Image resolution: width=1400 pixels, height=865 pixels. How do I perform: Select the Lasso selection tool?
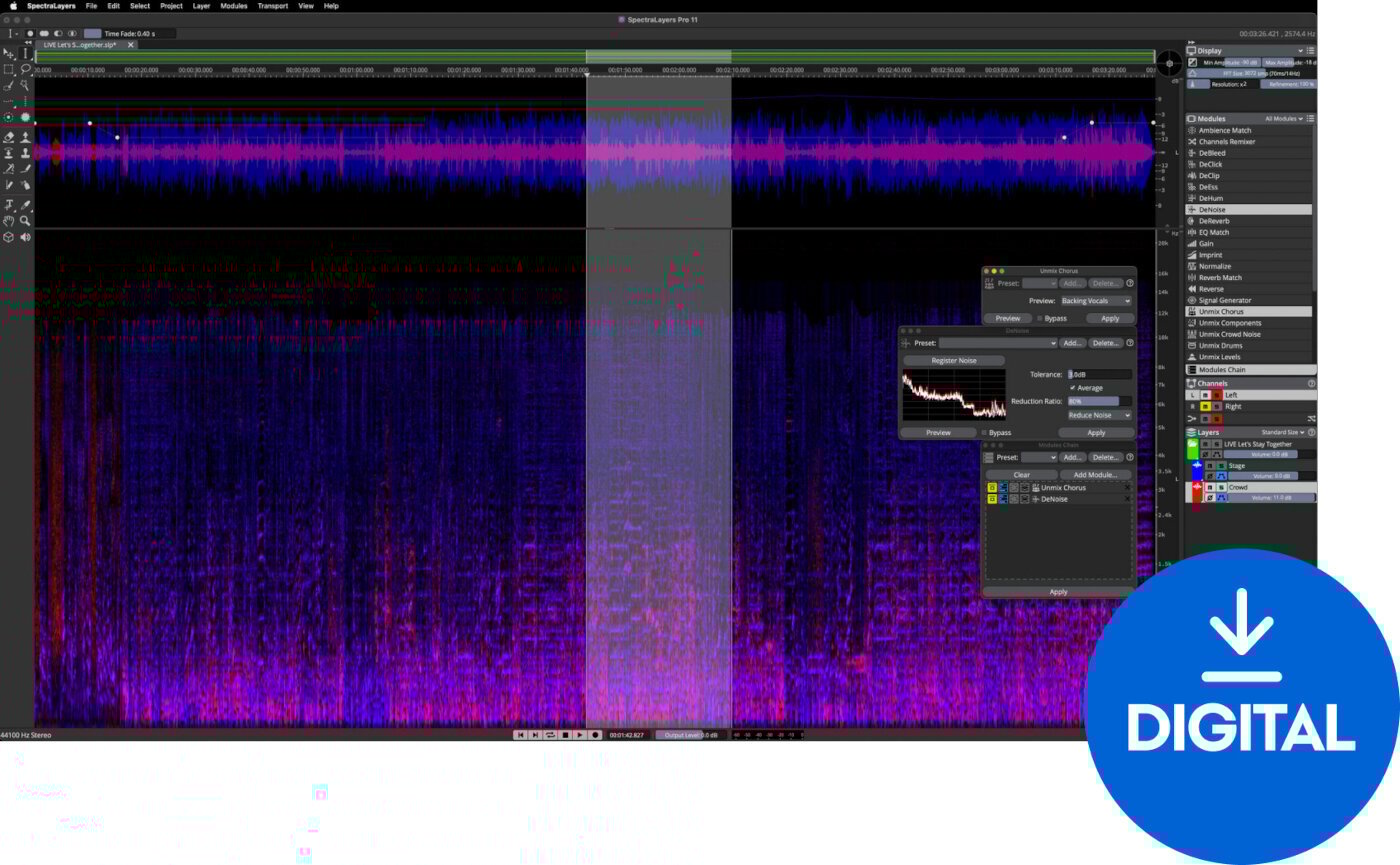25,70
